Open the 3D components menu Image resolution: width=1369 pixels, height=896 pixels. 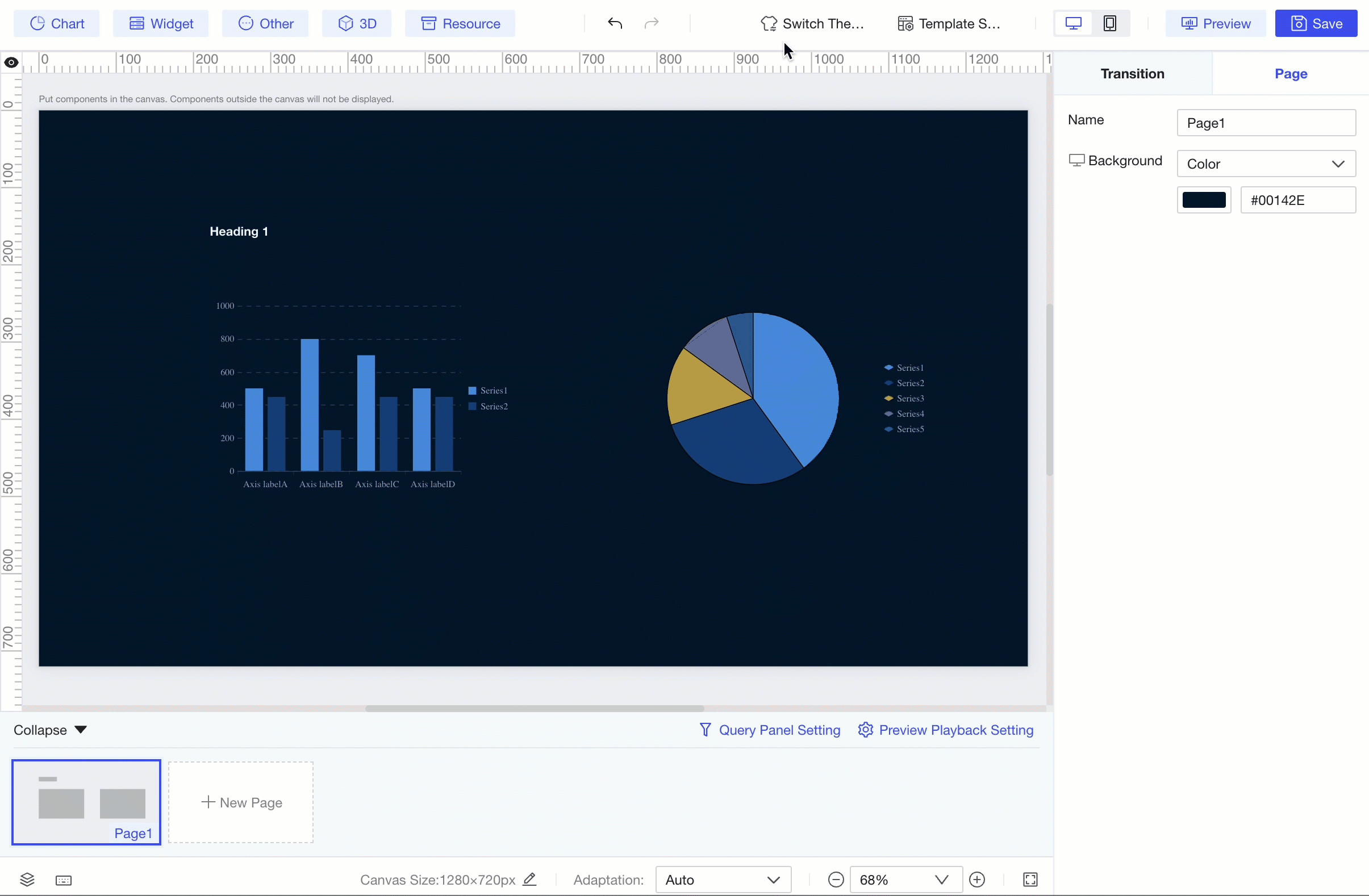click(x=357, y=24)
